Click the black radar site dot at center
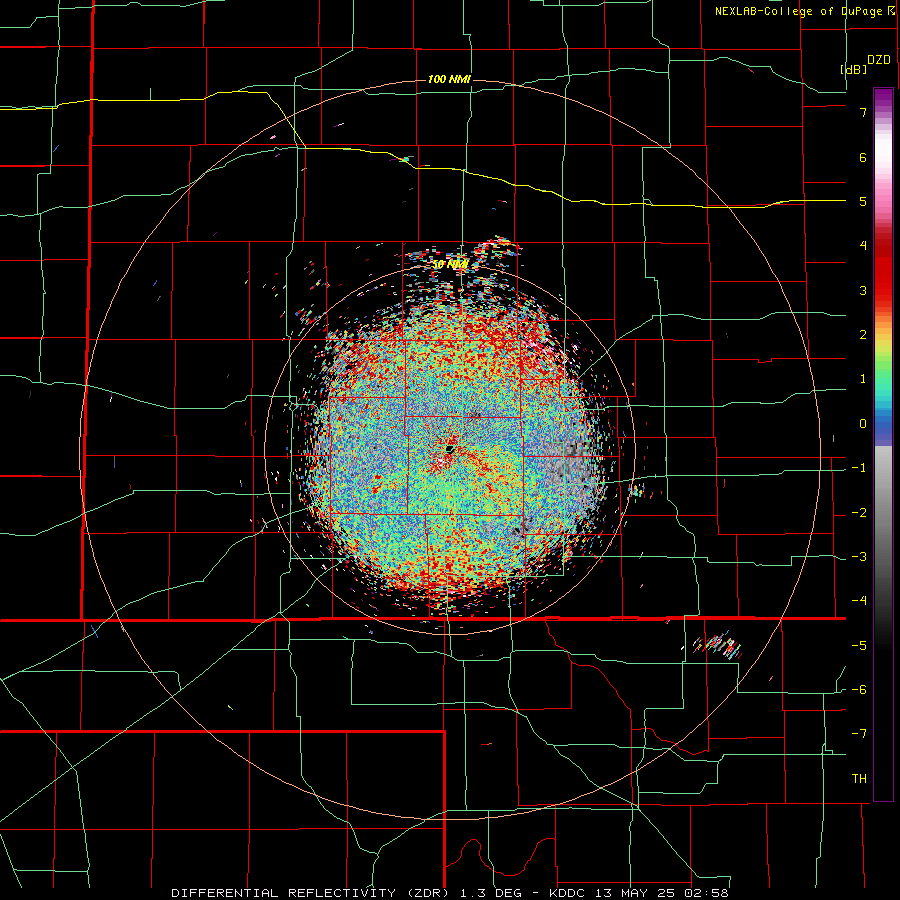This screenshot has width=900, height=900. (450, 449)
